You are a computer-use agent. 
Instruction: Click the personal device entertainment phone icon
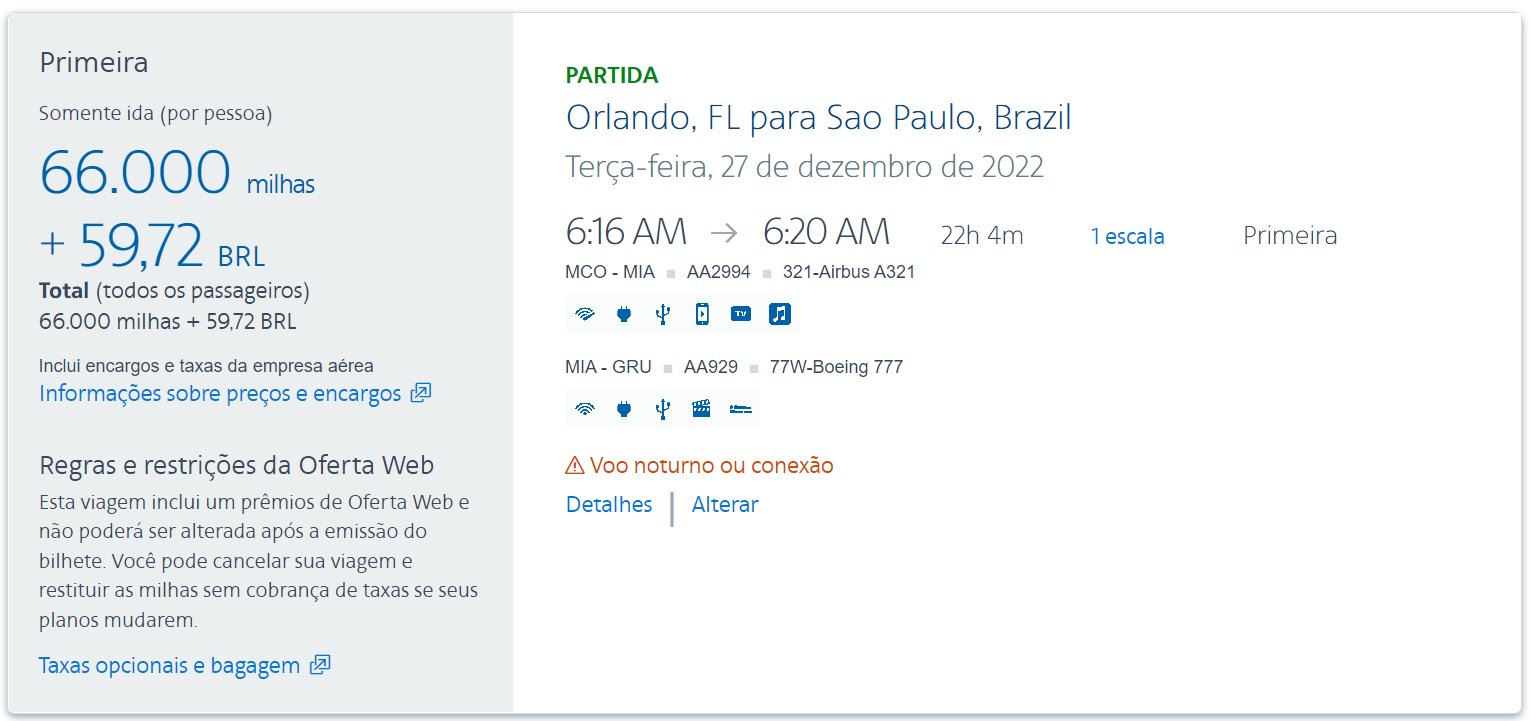pos(702,314)
